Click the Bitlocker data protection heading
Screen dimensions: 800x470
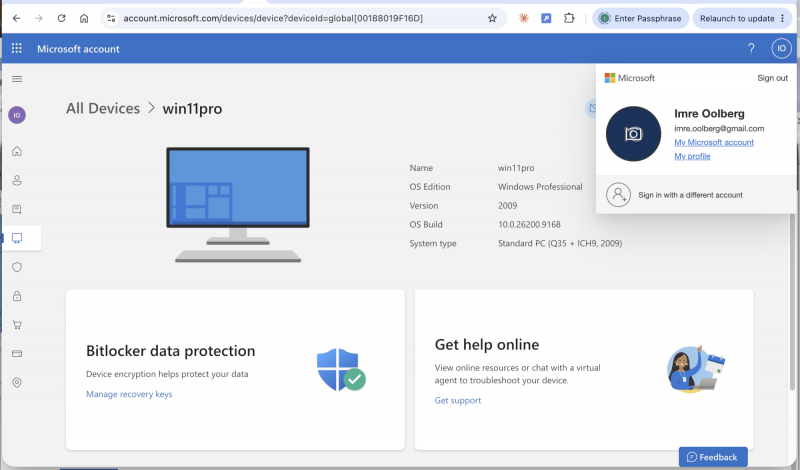click(170, 351)
